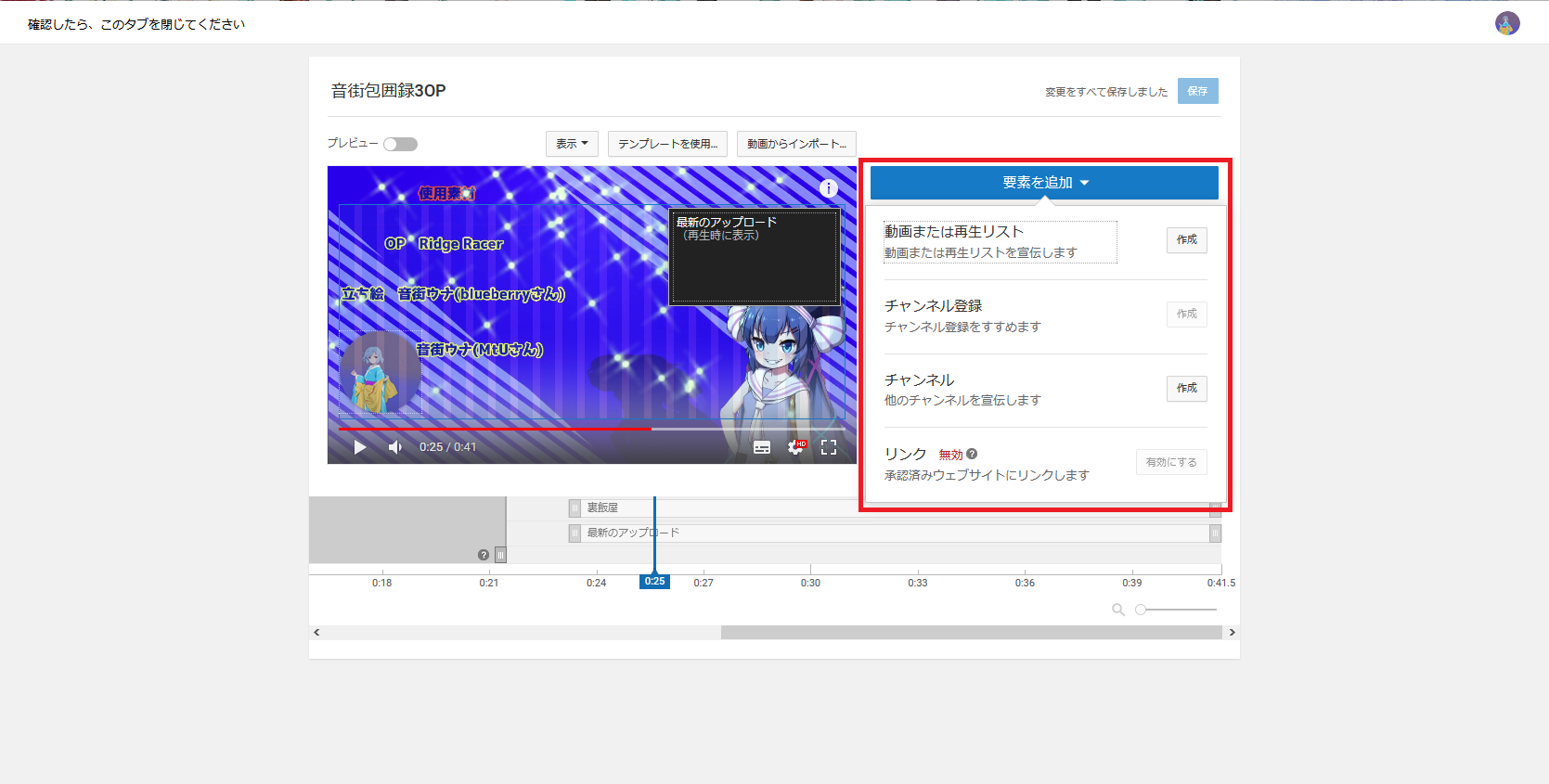Screen dimensions: 1549x784
Task: Toggle the プレビュー switch
Action: [401, 144]
